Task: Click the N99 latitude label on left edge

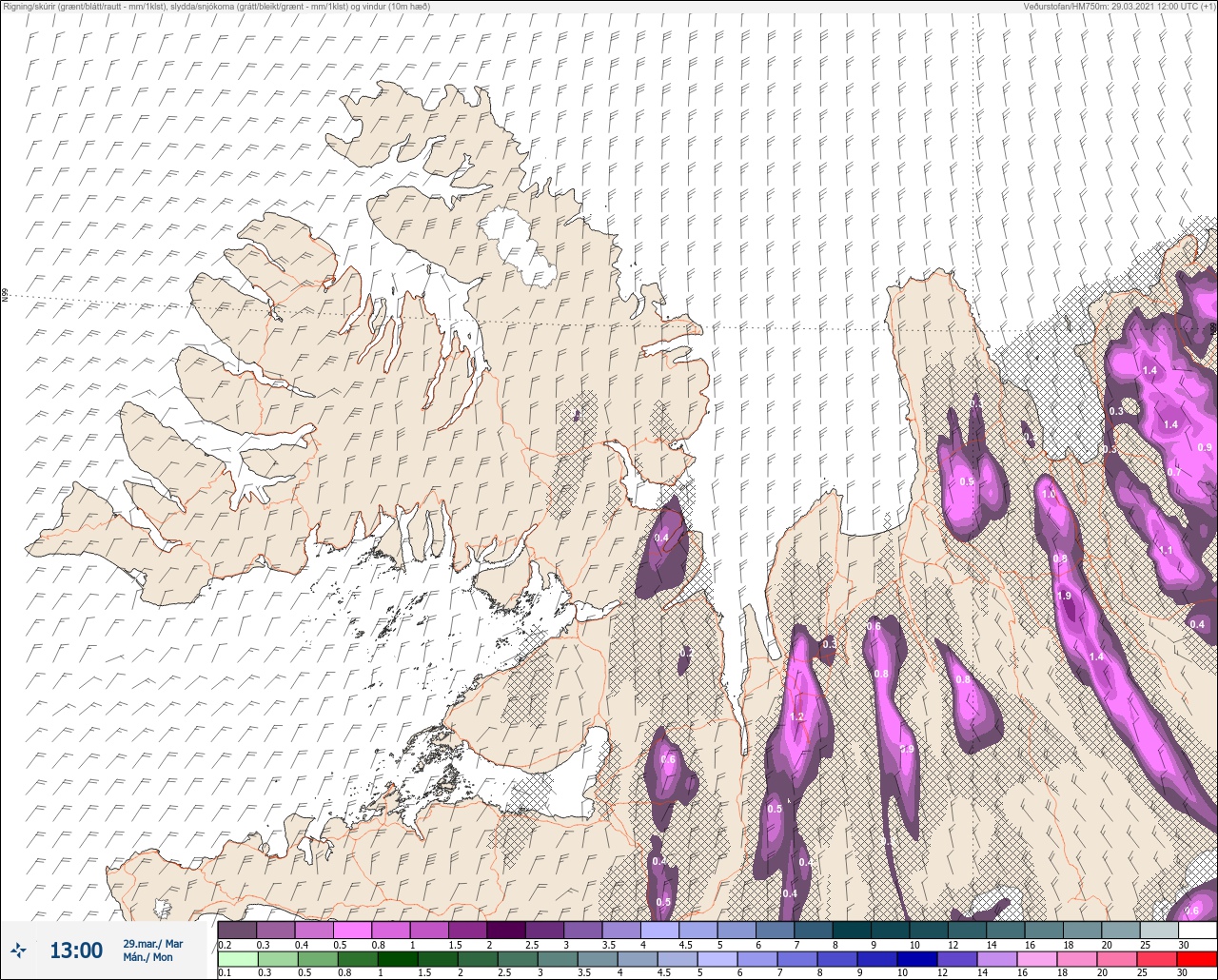Action: coord(5,296)
